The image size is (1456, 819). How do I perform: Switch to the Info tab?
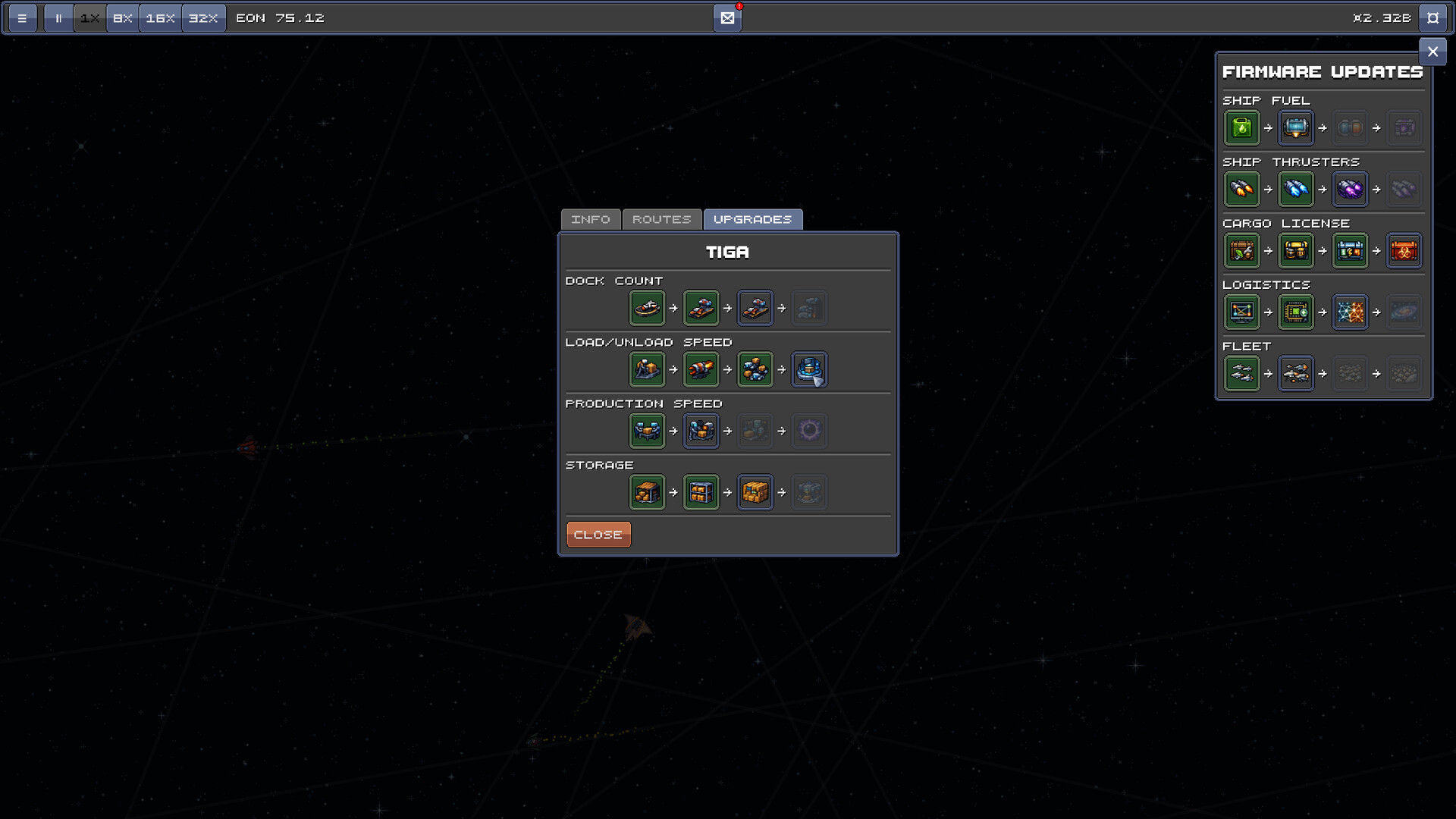click(591, 219)
